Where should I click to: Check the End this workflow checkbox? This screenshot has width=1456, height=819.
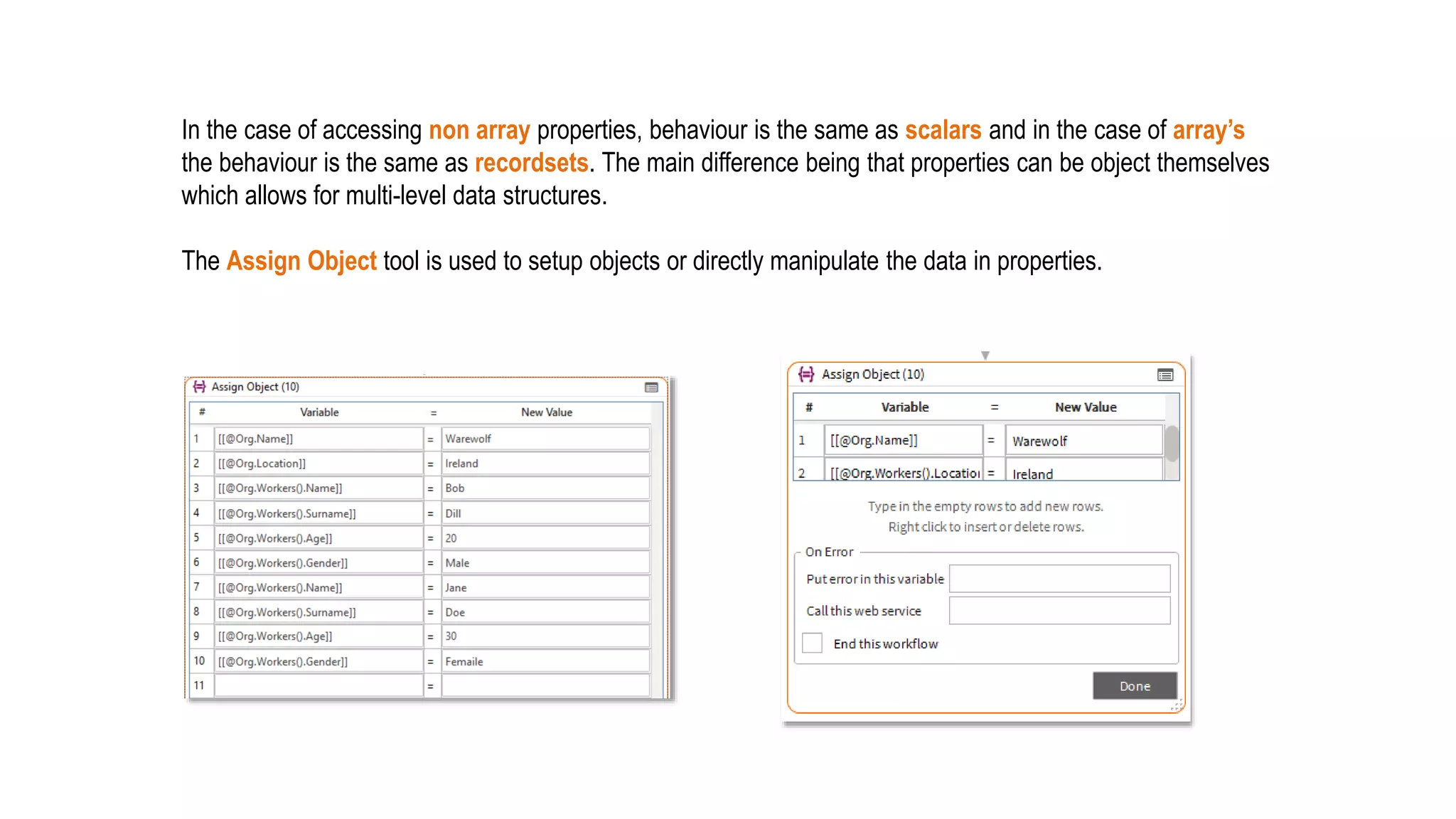pyautogui.click(x=812, y=643)
